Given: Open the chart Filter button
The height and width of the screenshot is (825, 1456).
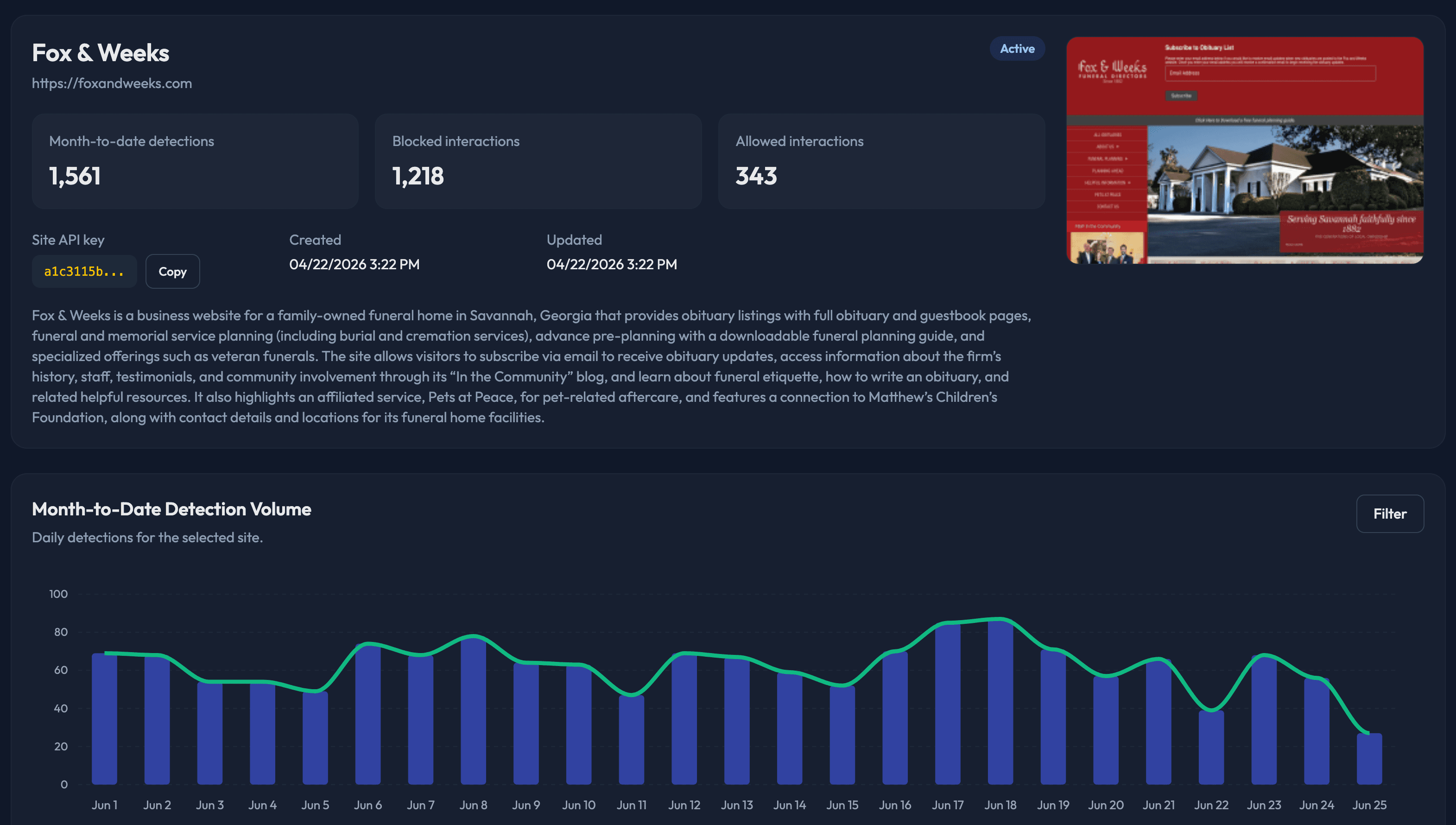Looking at the screenshot, I should click(1390, 514).
